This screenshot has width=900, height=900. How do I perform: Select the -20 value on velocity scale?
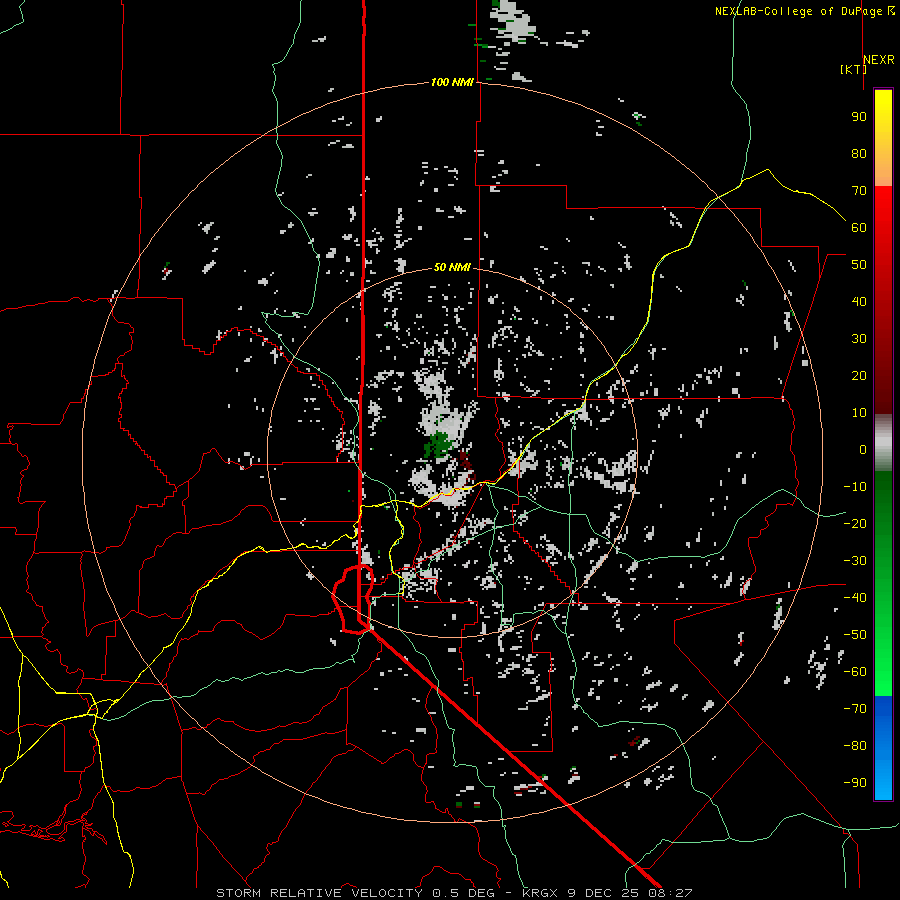pyautogui.click(x=855, y=524)
